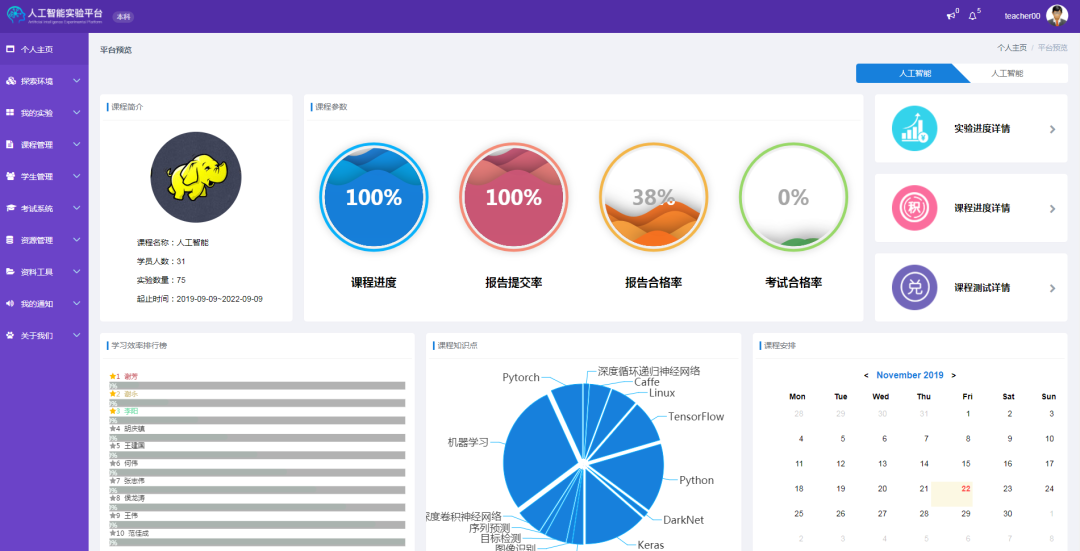Image resolution: width=1080 pixels, height=551 pixels.
Task: Click the yellow elephant course logo
Action: [196, 178]
